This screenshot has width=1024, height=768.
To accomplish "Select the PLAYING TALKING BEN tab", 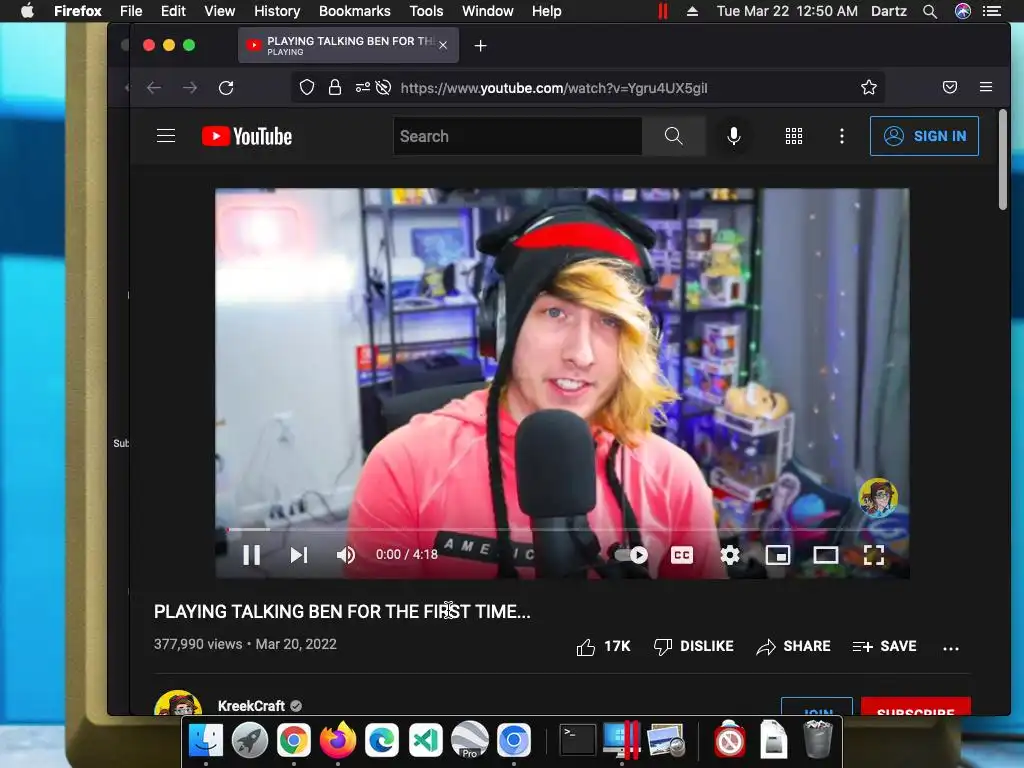I will click(x=348, y=45).
